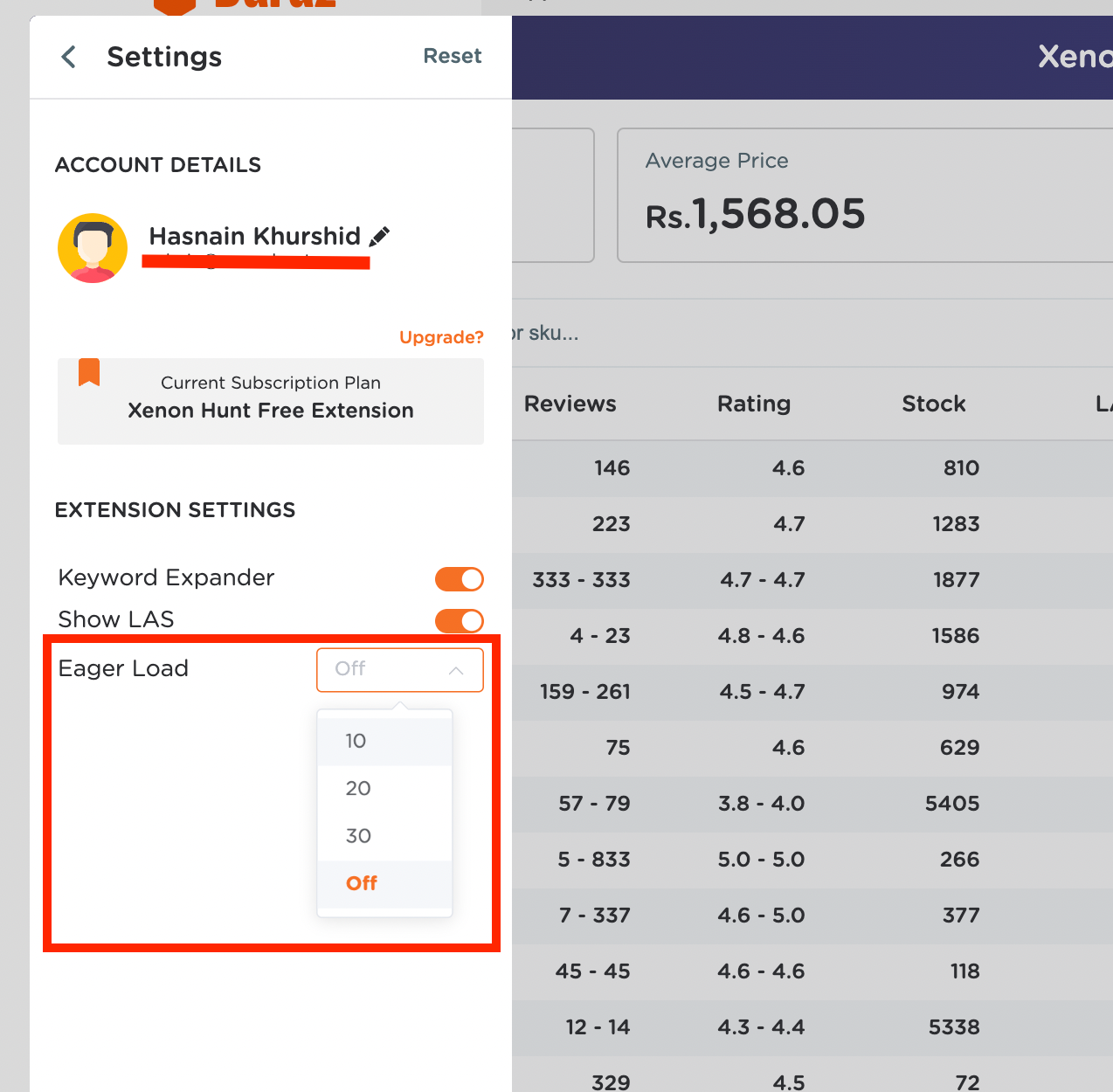Click the orange bookmark icon on the plan card
Viewport: 1113px width, 1092px height.
click(x=89, y=372)
